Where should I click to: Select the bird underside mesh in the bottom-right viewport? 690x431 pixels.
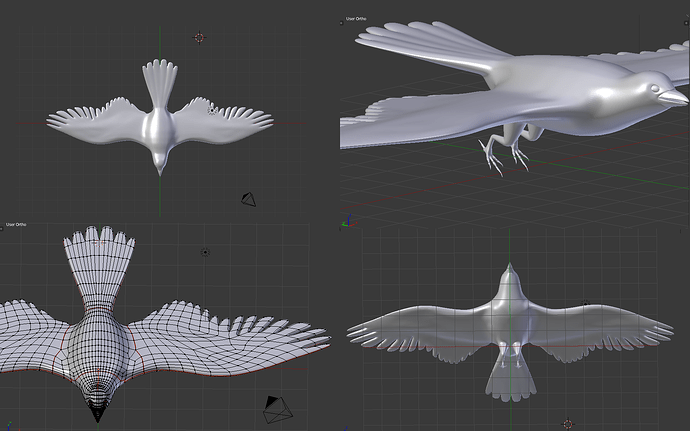click(510, 332)
